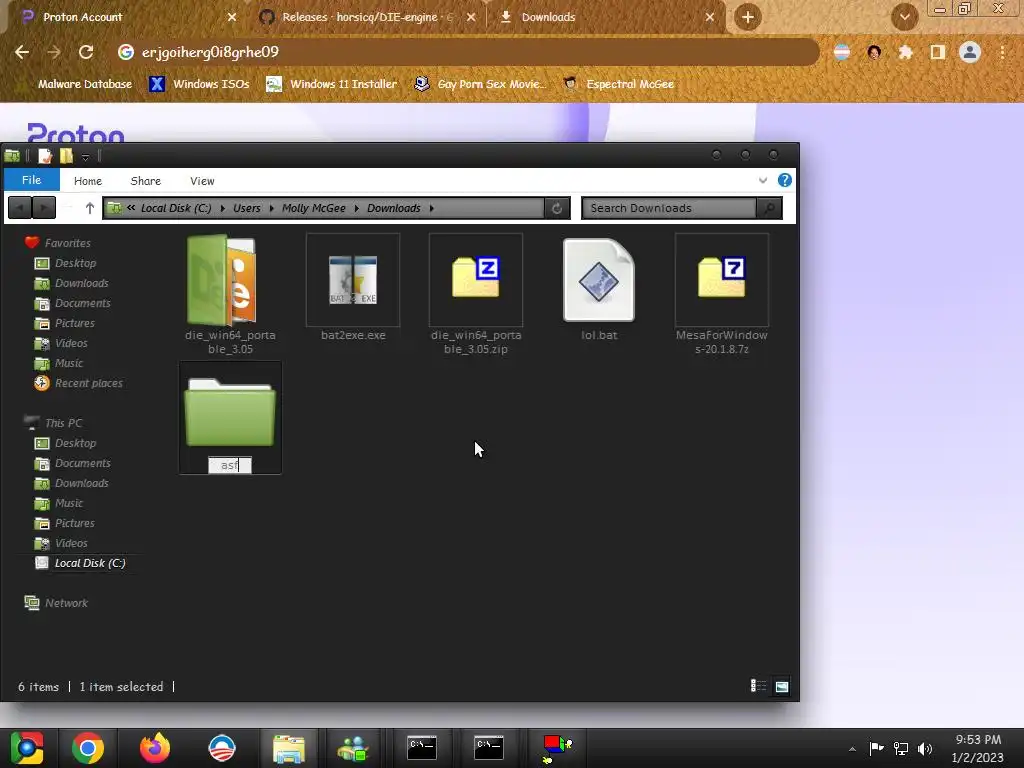Viewport: 1024px width, 768px height.
Task: Go up one folder level
Action: (x=89, y=208)
